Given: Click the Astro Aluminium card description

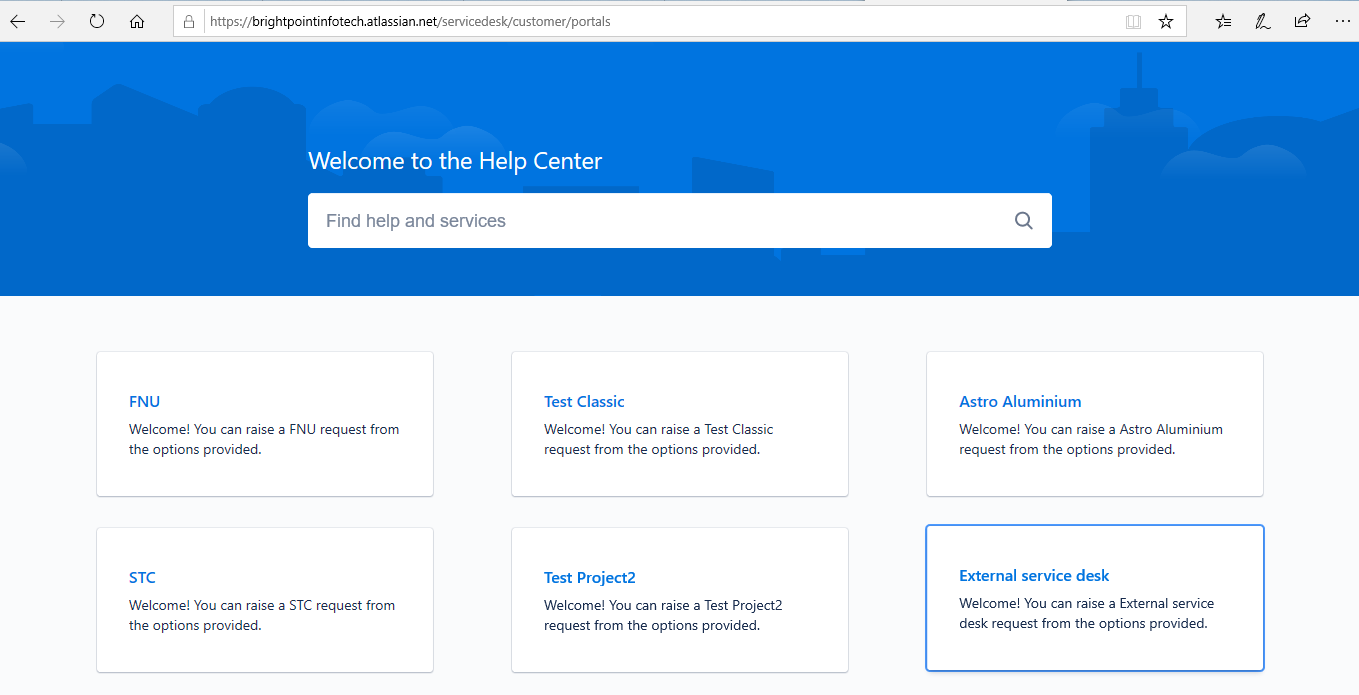Looking at the screenshot, I should (x=1091, y=440).
